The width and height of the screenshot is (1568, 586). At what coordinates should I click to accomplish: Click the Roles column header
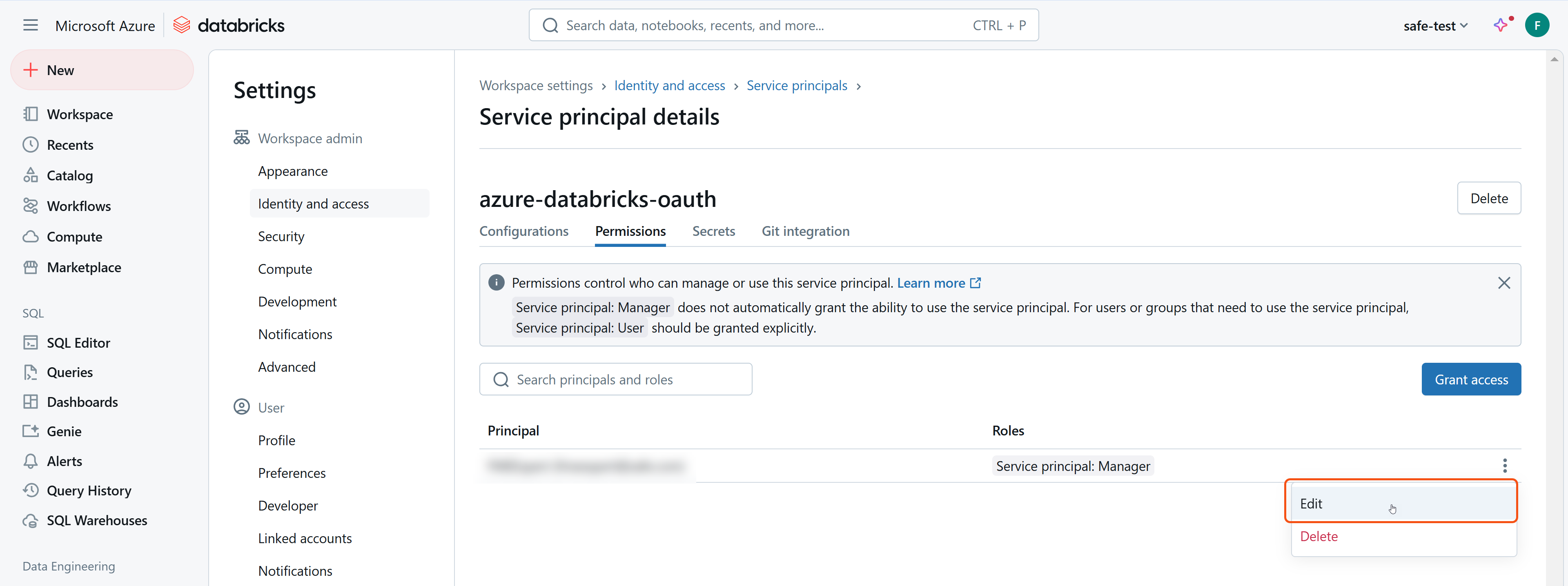click(x=1008, y=431)
